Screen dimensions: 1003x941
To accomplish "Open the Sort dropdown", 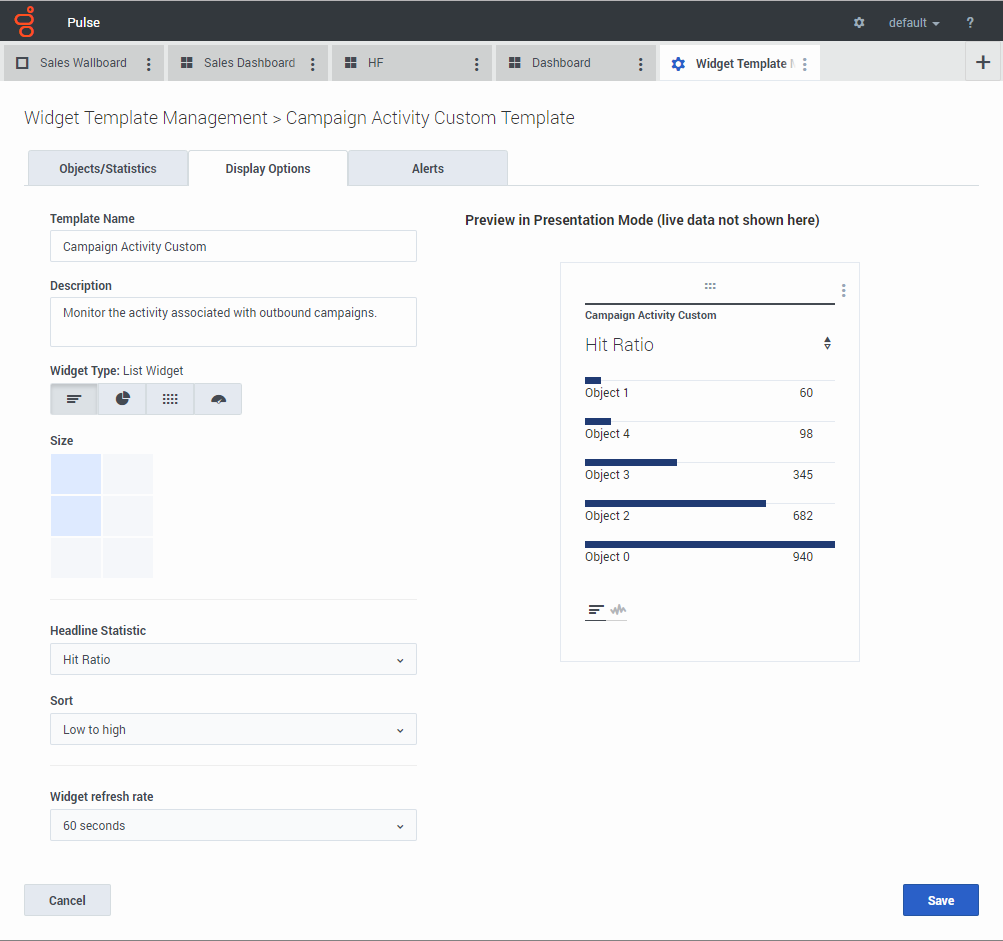I will (233, 730).
